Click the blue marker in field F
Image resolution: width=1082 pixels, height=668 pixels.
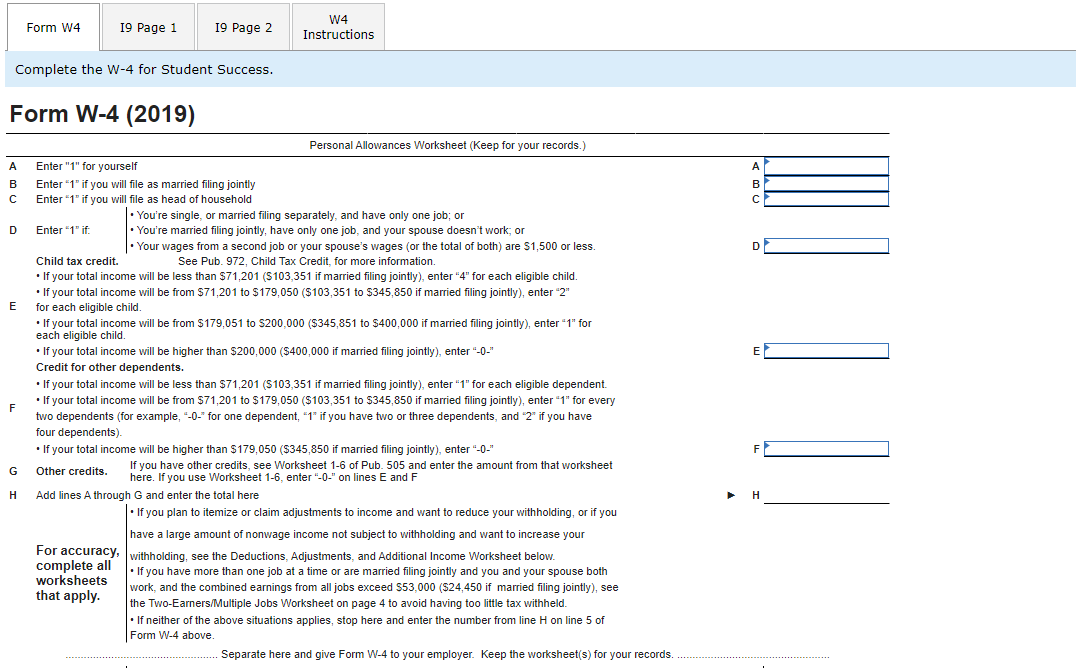click(768, 448)
